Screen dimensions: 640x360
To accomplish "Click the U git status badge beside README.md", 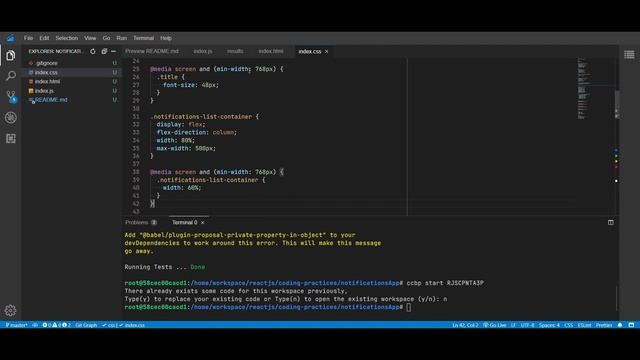I will point(115,100).
